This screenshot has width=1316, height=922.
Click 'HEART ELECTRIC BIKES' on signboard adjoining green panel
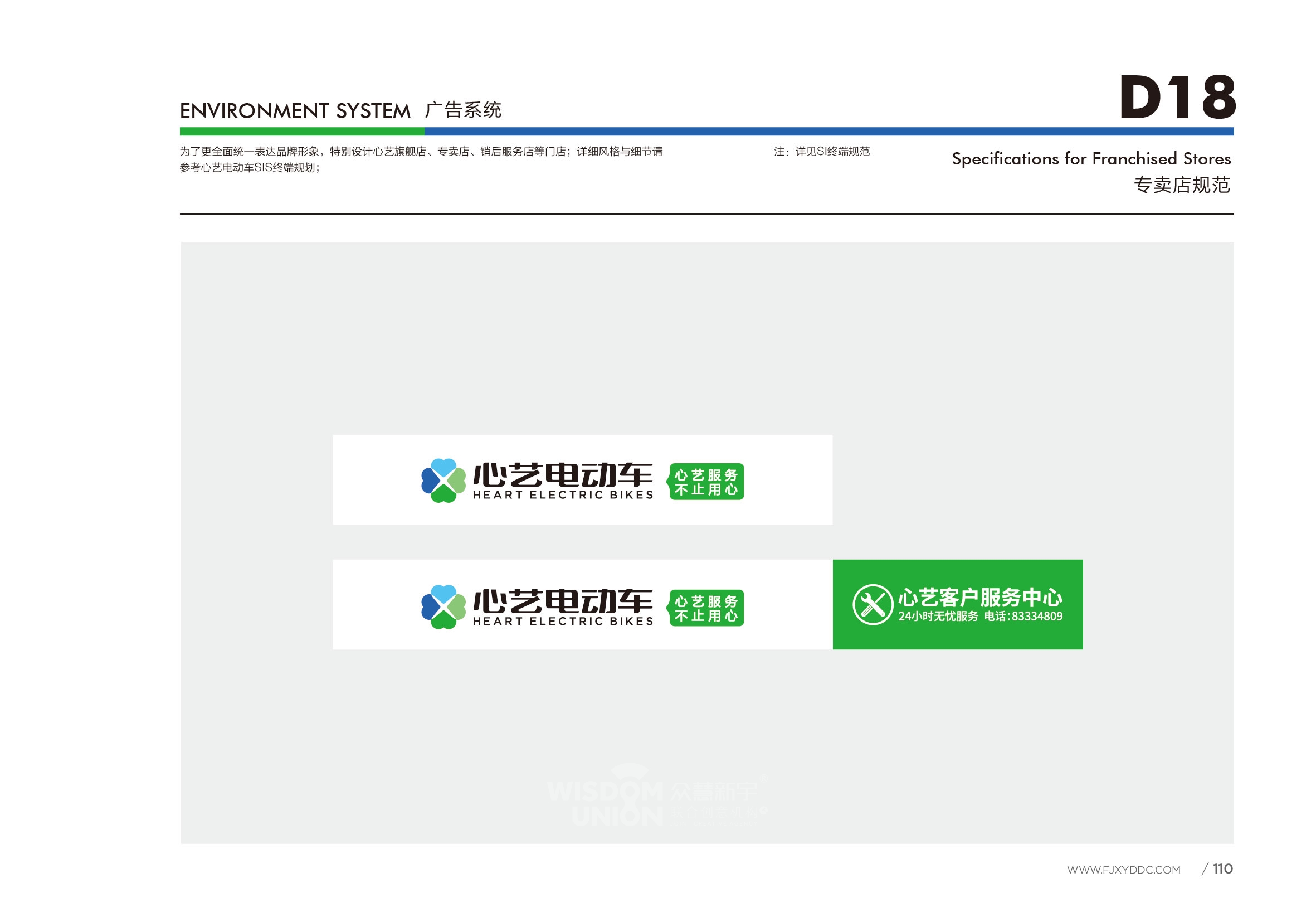point(563,621)
